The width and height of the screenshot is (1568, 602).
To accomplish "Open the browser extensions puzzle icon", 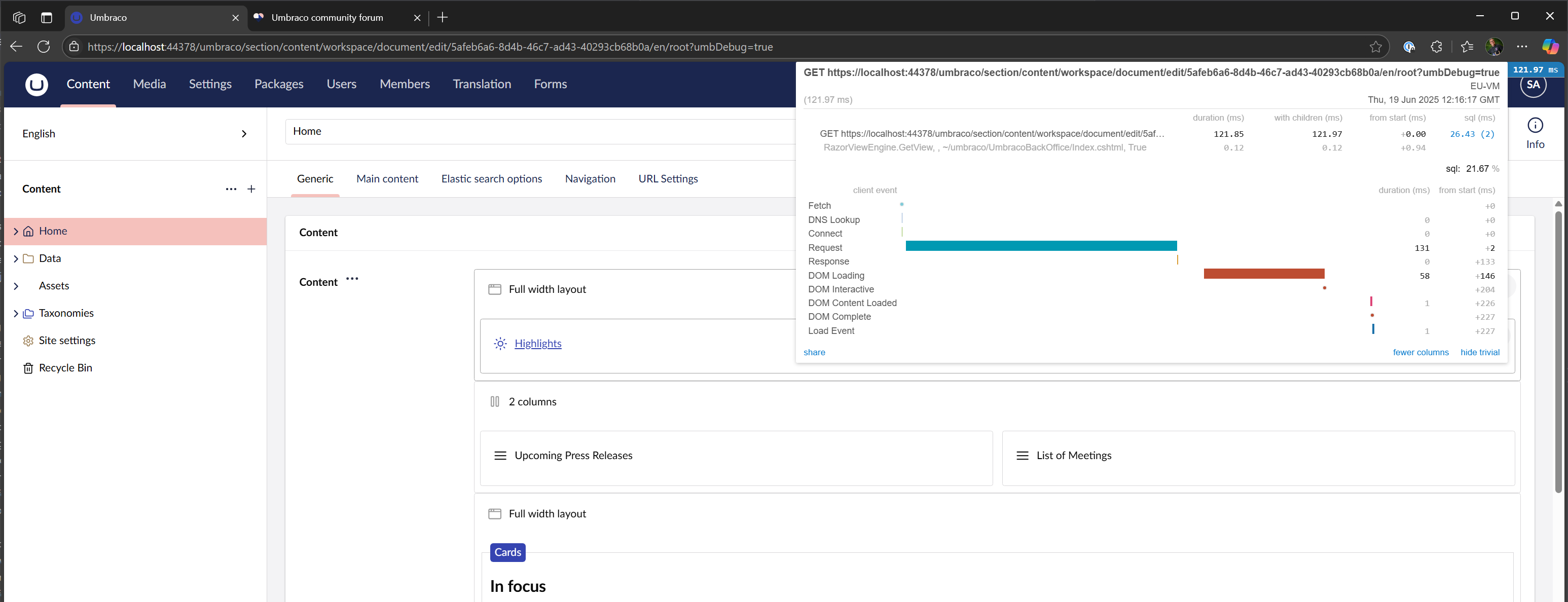I will [x=1437, y=47].
